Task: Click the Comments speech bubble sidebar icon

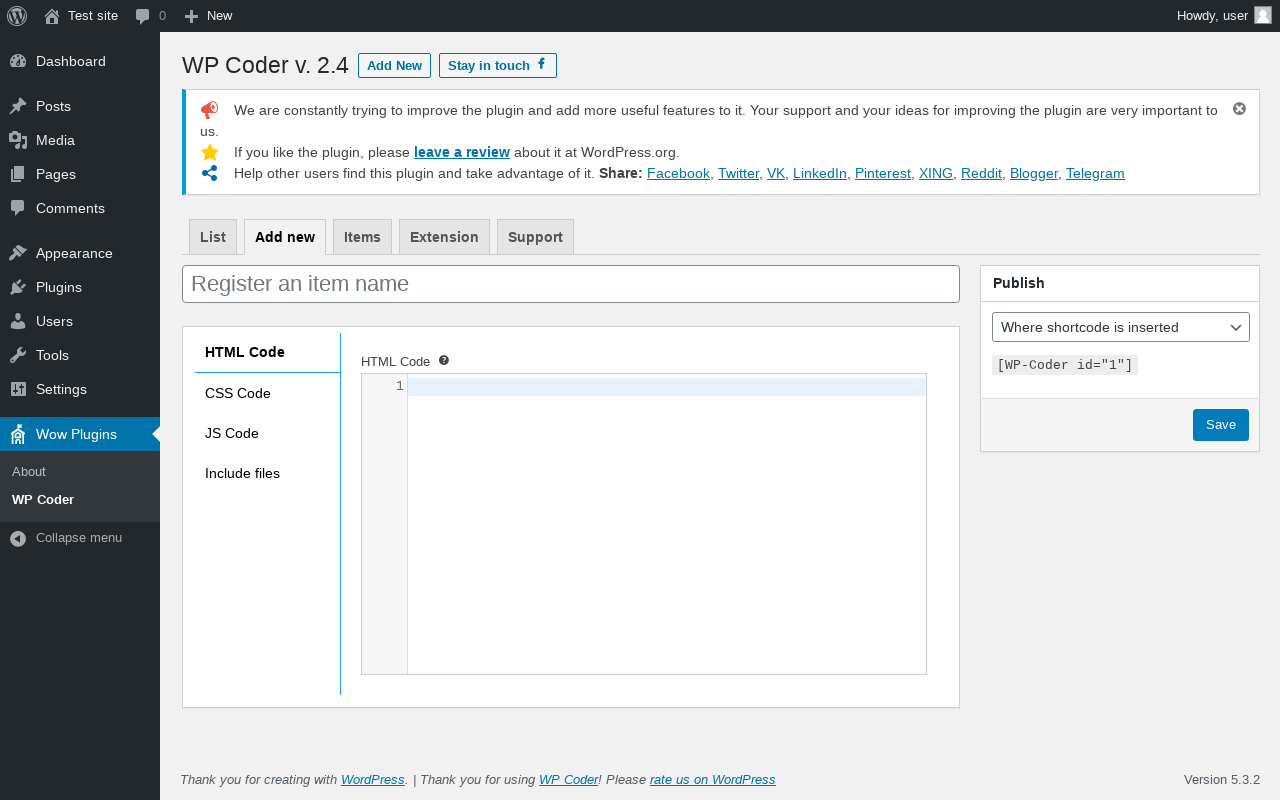Action: 18,208
